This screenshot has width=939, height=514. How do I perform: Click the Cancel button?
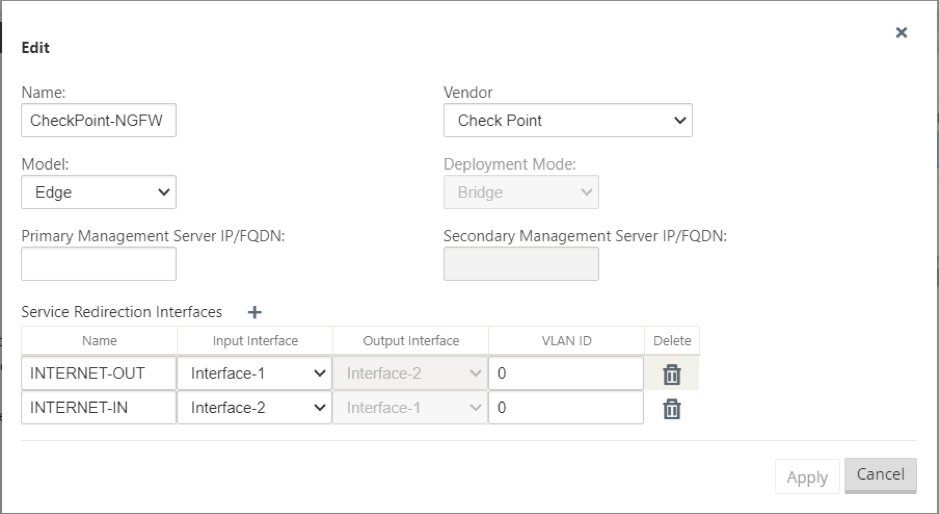coord(880,475)
